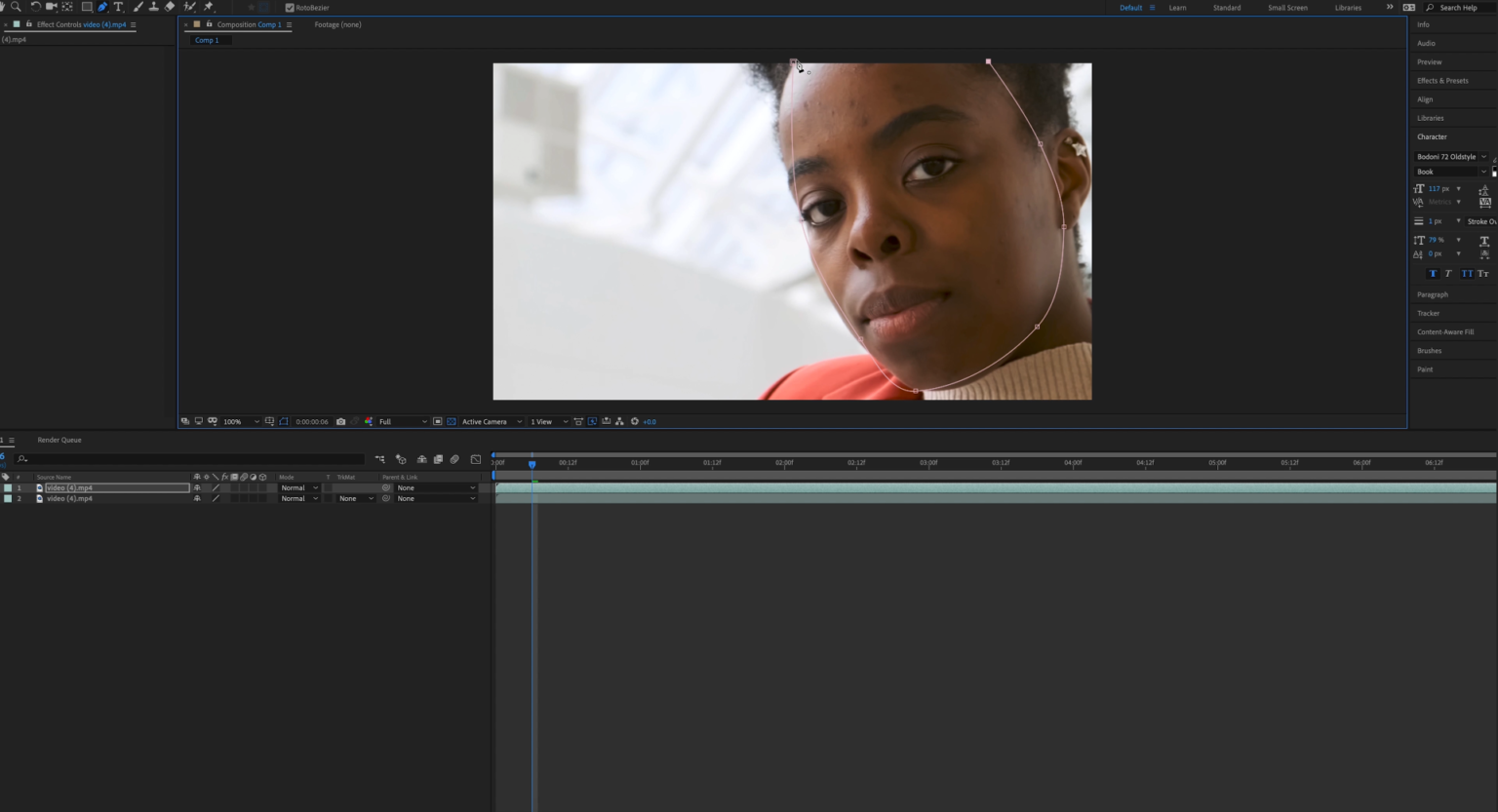Viewport: 1498px width, 812px height.
Task: Select the Rectangle tool
Action: point(88,7)
